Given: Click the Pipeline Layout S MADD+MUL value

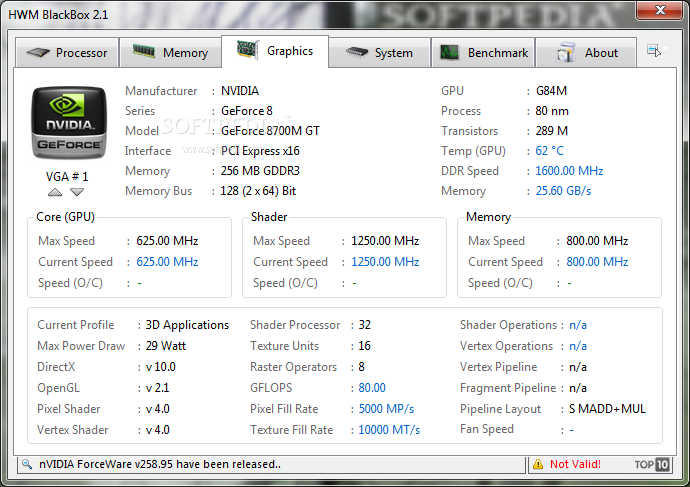Looking at the screenshot, I should [x=607, y=409].
